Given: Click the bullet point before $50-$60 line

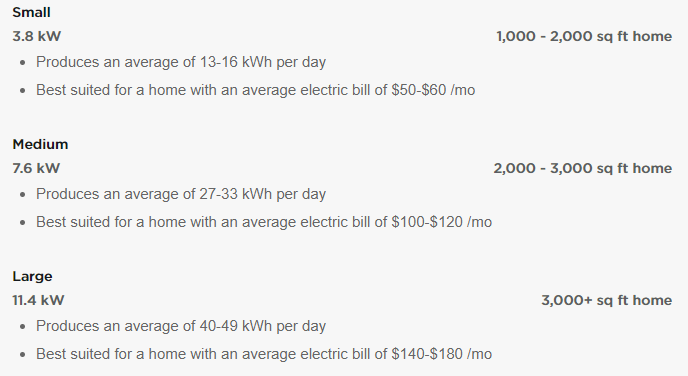Looking at the screenshot, I should tap(23, 90).
